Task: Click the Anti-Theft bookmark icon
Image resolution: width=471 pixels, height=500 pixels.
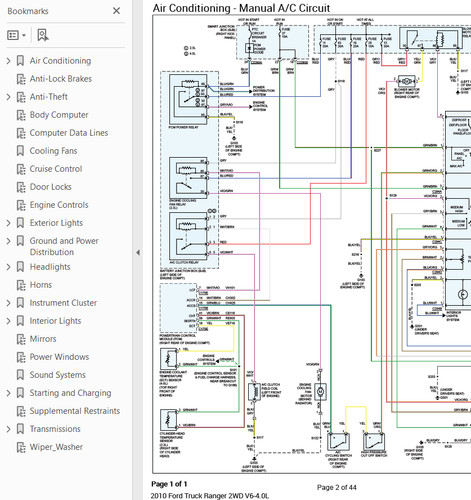Action: click(21, 97)
